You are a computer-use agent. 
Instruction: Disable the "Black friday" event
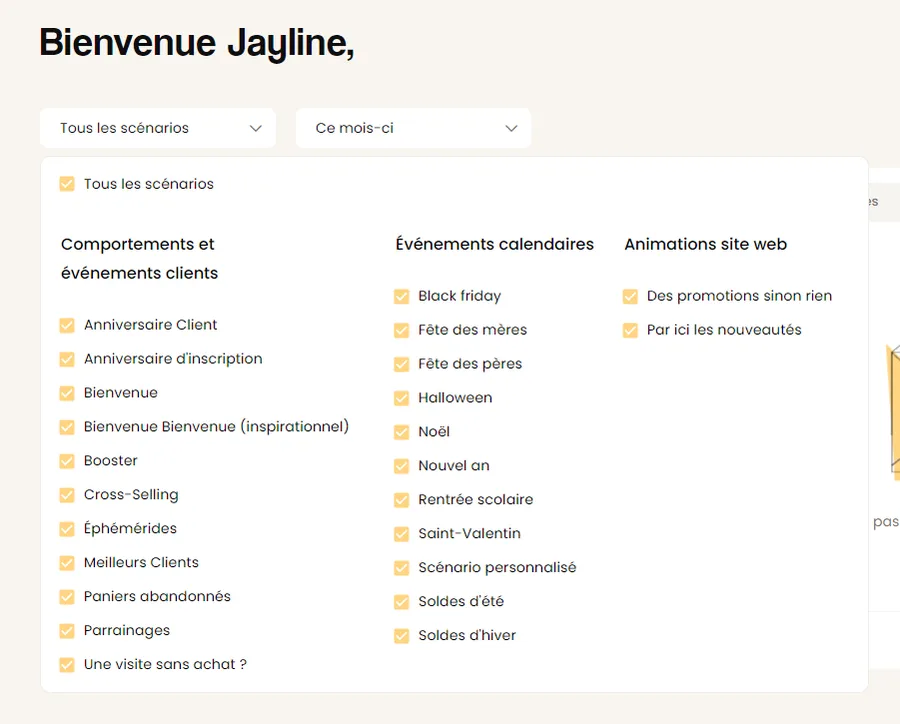tap(400, 296)
